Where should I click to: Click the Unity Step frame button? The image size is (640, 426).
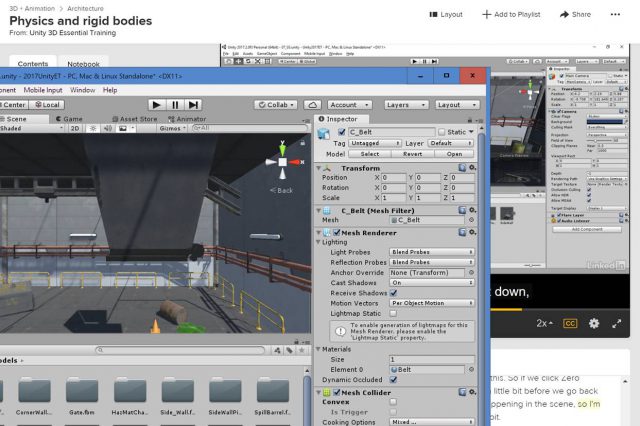tap(193, 105)
